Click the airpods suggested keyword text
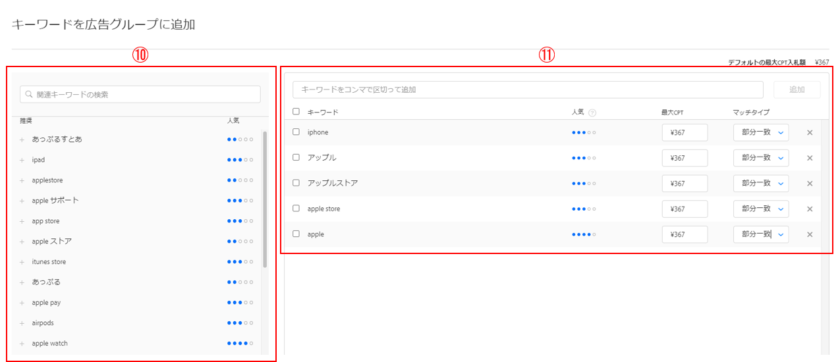 [x=42, y=323]
